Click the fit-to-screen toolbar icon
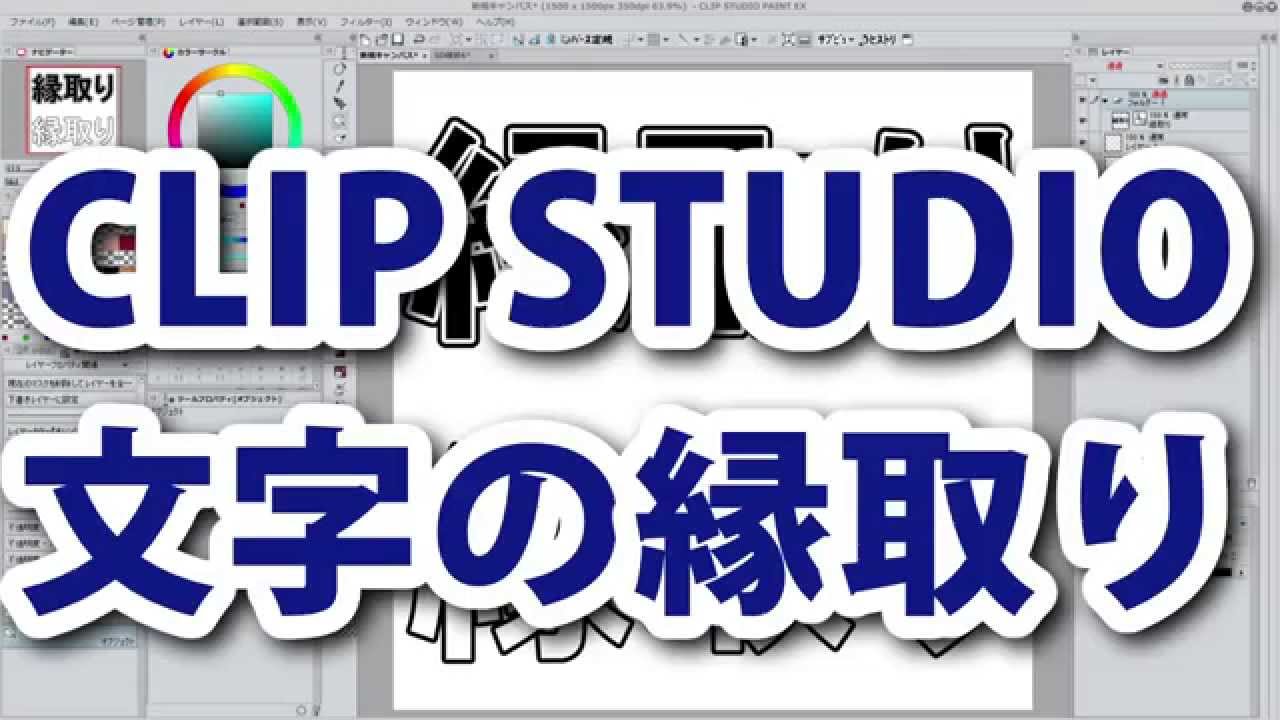Screen dimensions: 1280x720 click(787, 39)
